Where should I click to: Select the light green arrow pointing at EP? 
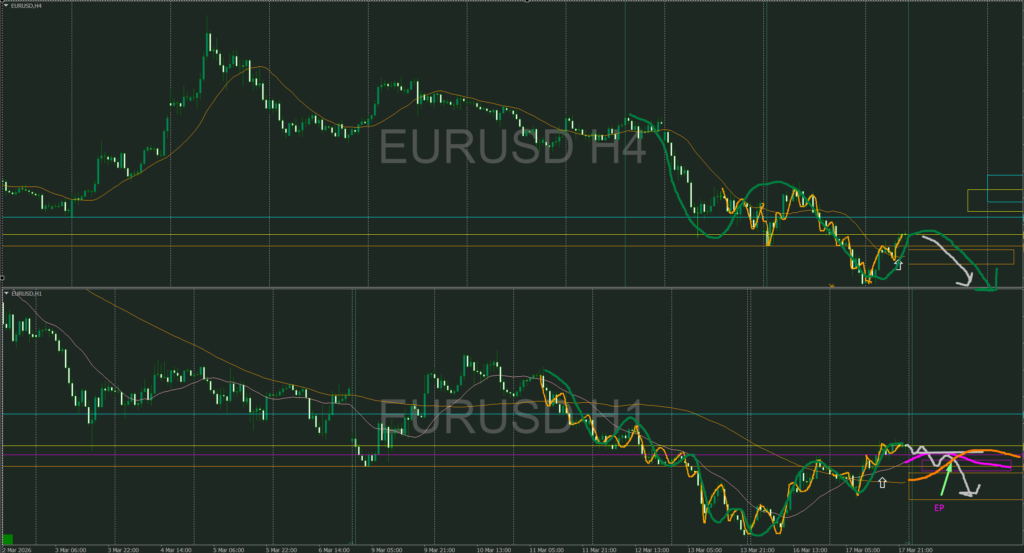945,480
